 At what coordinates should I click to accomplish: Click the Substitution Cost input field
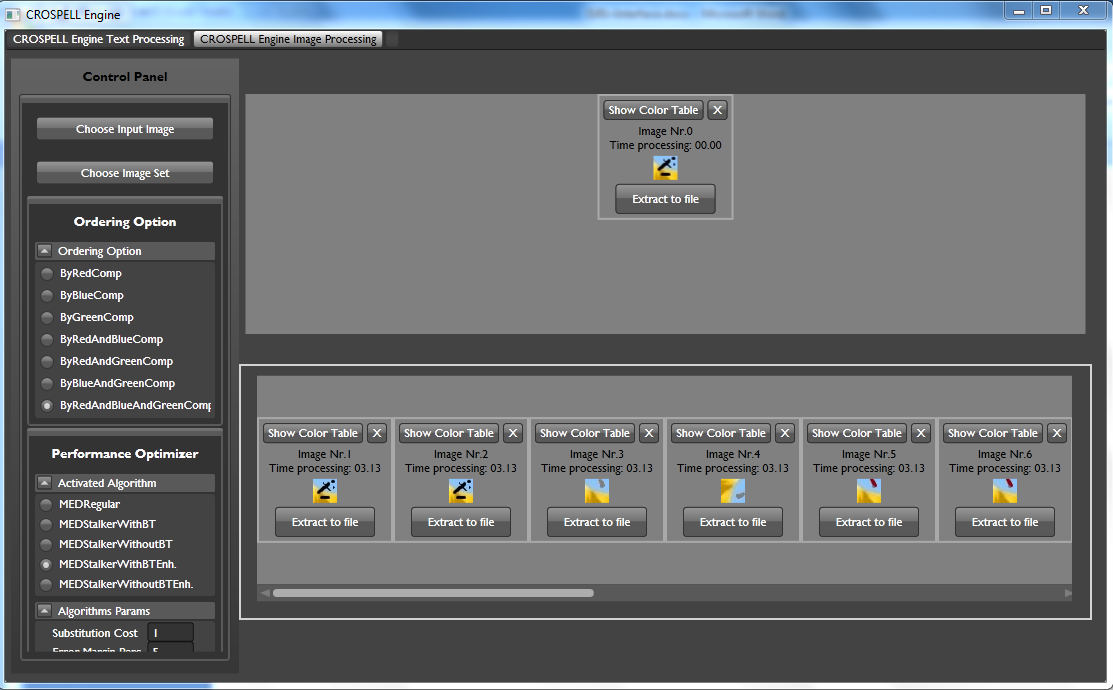[170, 633]
